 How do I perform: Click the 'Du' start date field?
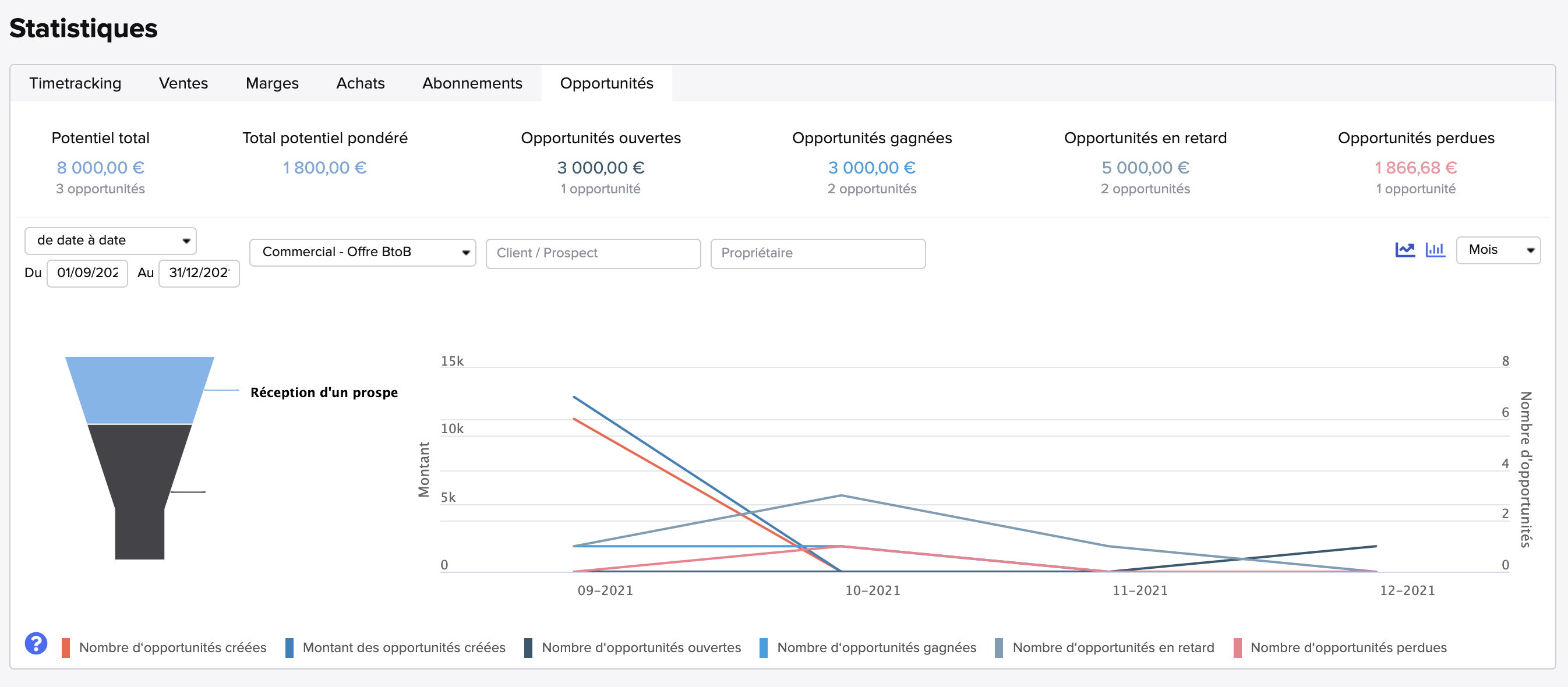coord(87,273)
